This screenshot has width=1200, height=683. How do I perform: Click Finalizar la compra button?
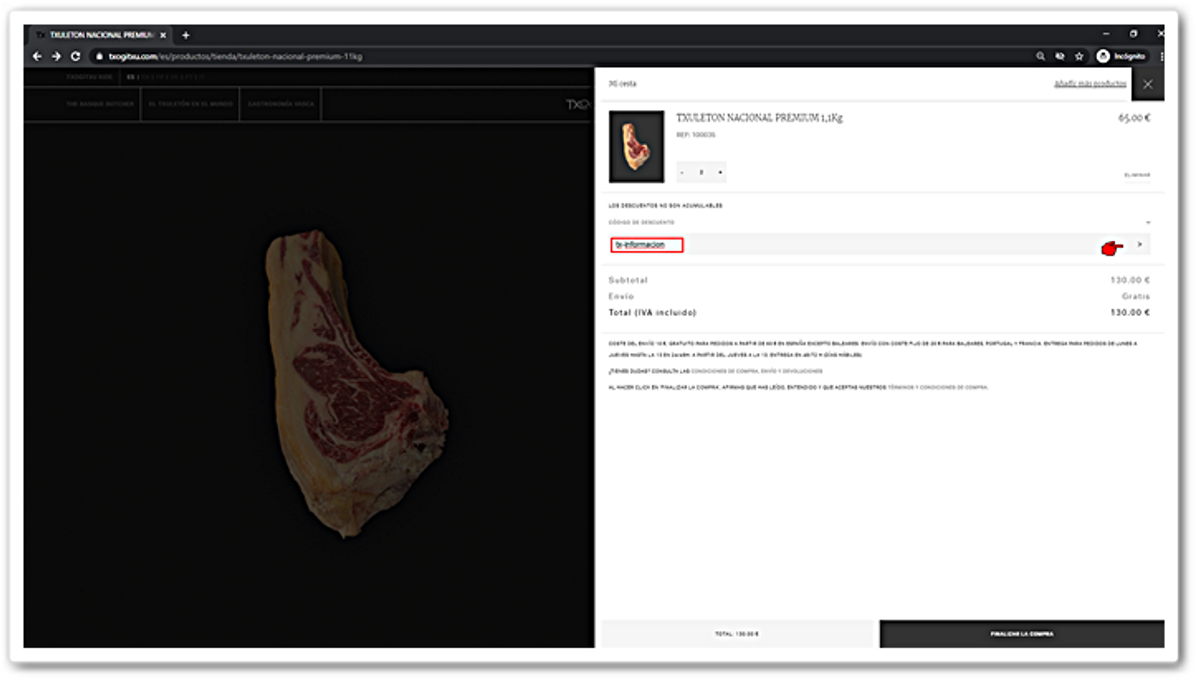(x=1021, y=634)
